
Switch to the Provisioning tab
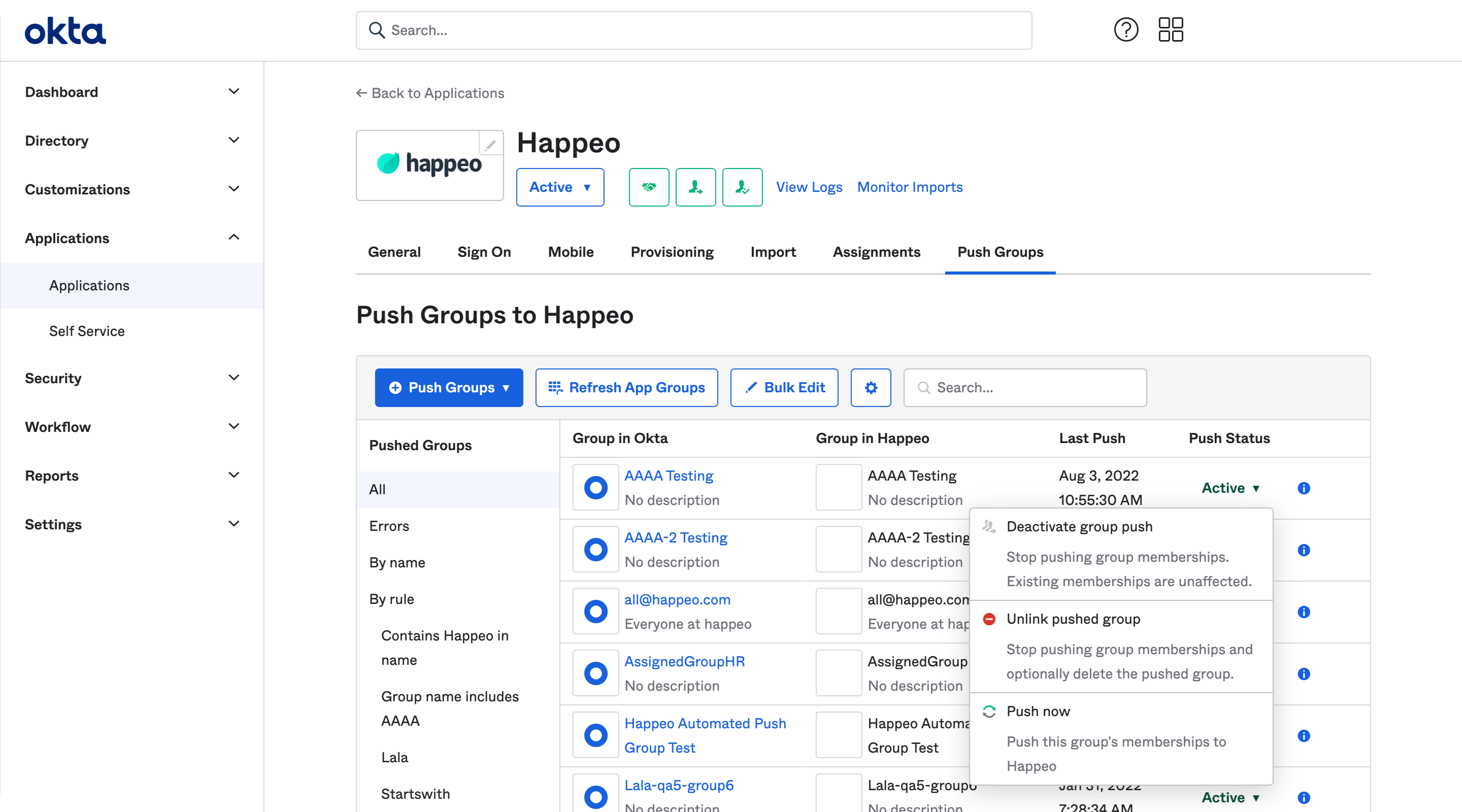672,252
